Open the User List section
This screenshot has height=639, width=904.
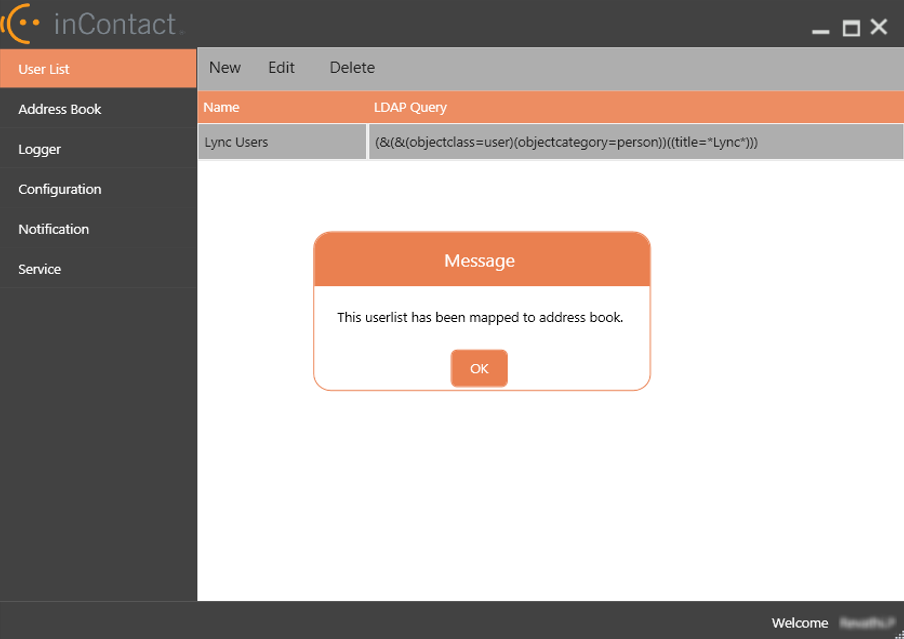[x=98, y=69]
